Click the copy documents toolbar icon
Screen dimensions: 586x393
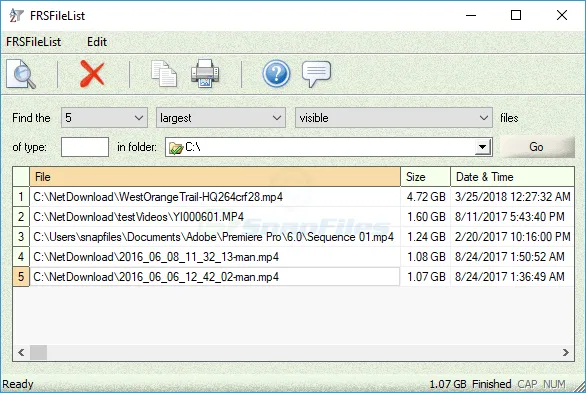[164, 74]
